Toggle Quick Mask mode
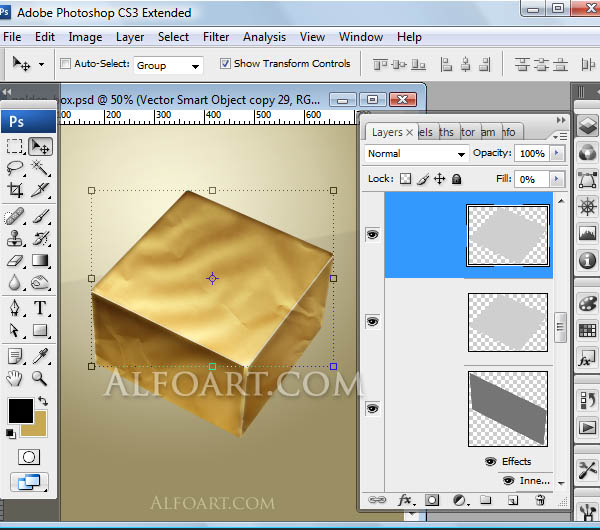600x530 pixels. click(29, 457)
